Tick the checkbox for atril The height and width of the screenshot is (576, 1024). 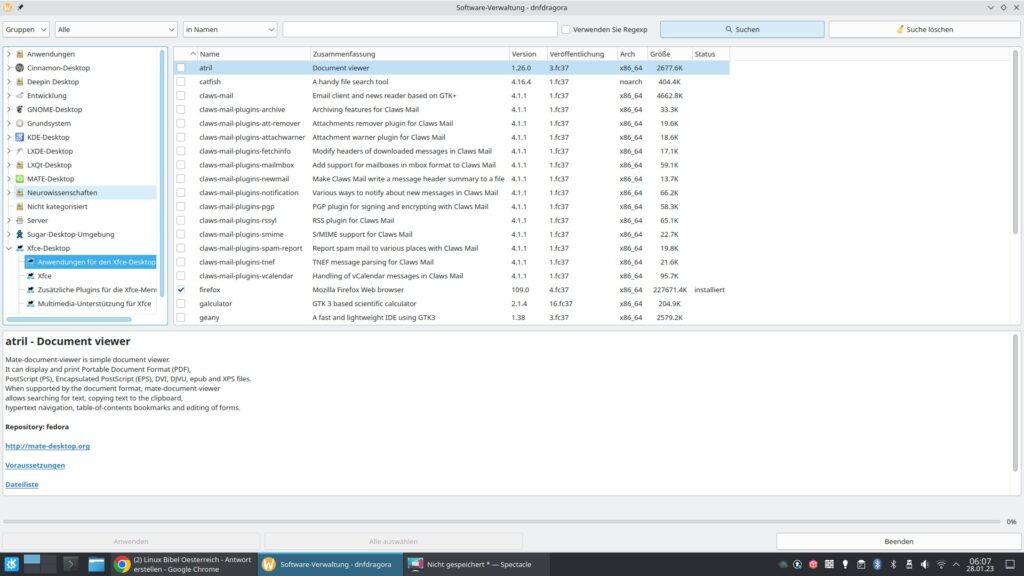point(181,68)
